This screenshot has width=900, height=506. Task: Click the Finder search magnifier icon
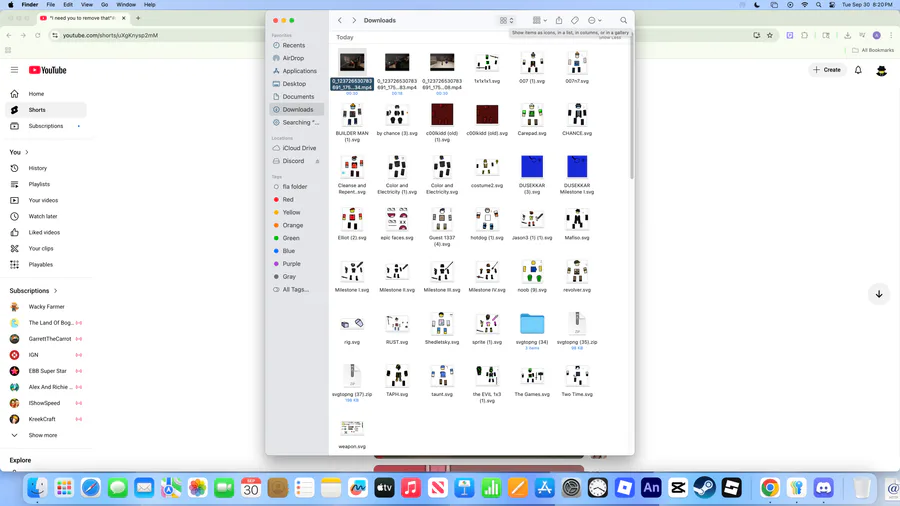[x=623, y=20]
